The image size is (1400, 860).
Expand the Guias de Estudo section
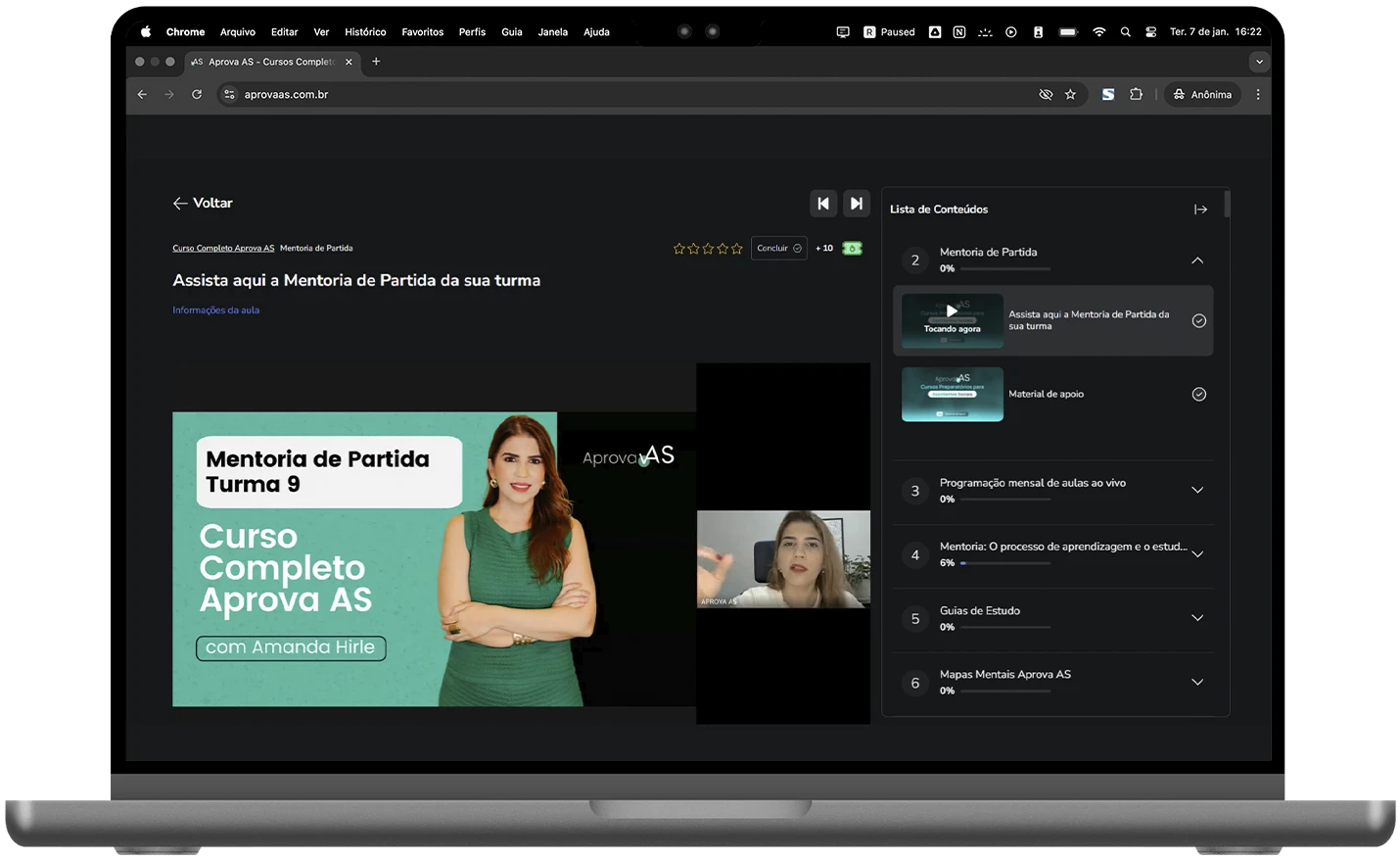[1197, 618]
